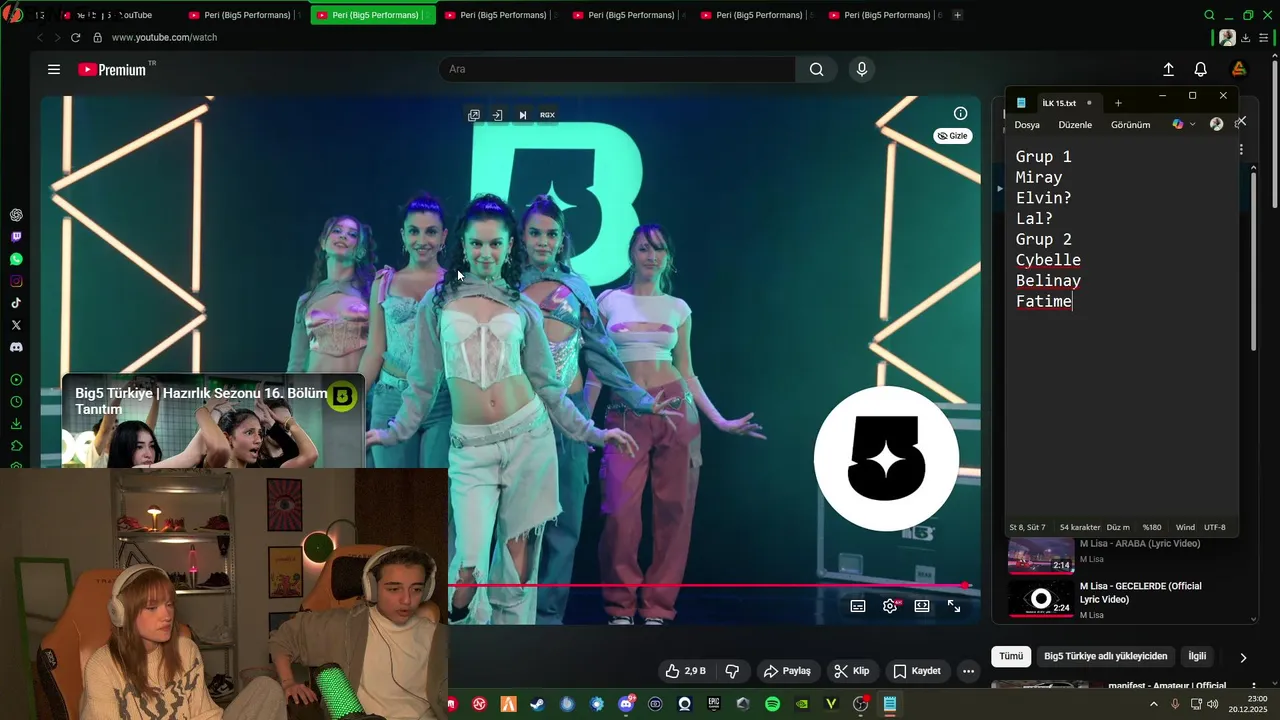Open Discord from browser sidebar
Image resolution: width=1280 pixels, height=720 pixels.
16,347
